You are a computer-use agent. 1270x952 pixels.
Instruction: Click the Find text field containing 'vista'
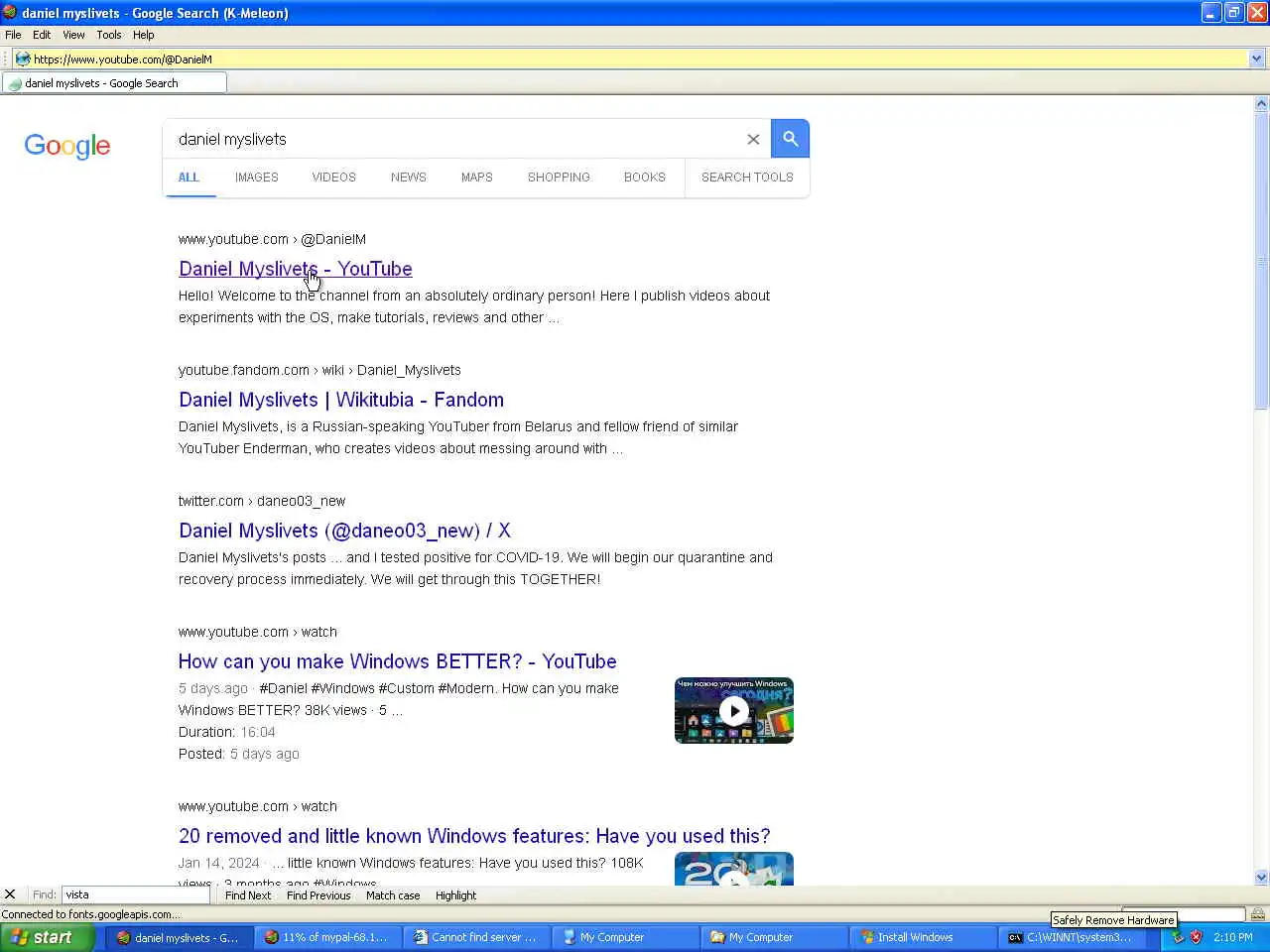pos(136,894)
